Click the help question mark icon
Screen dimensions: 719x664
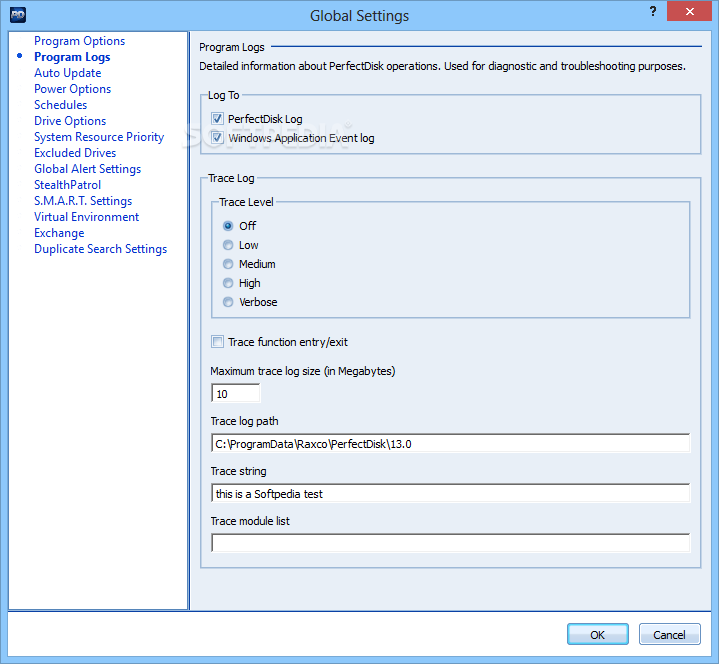pyautogui.click(x=653, y=11)
